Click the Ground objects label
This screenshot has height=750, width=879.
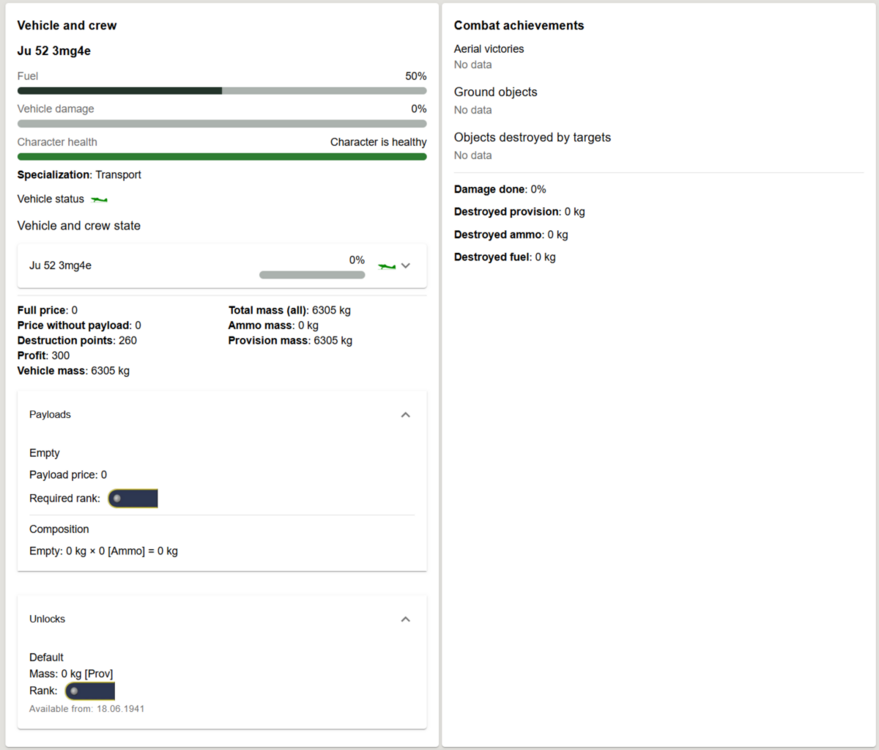point(495,92)
